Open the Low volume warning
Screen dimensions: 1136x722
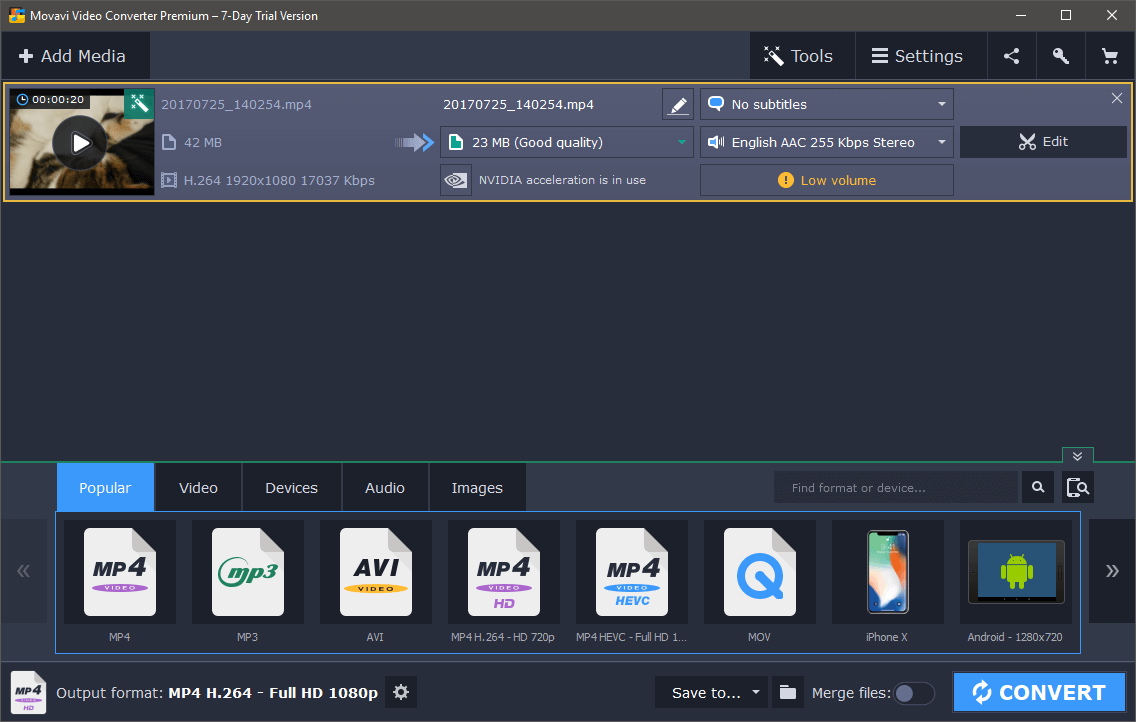pos(826,180)
